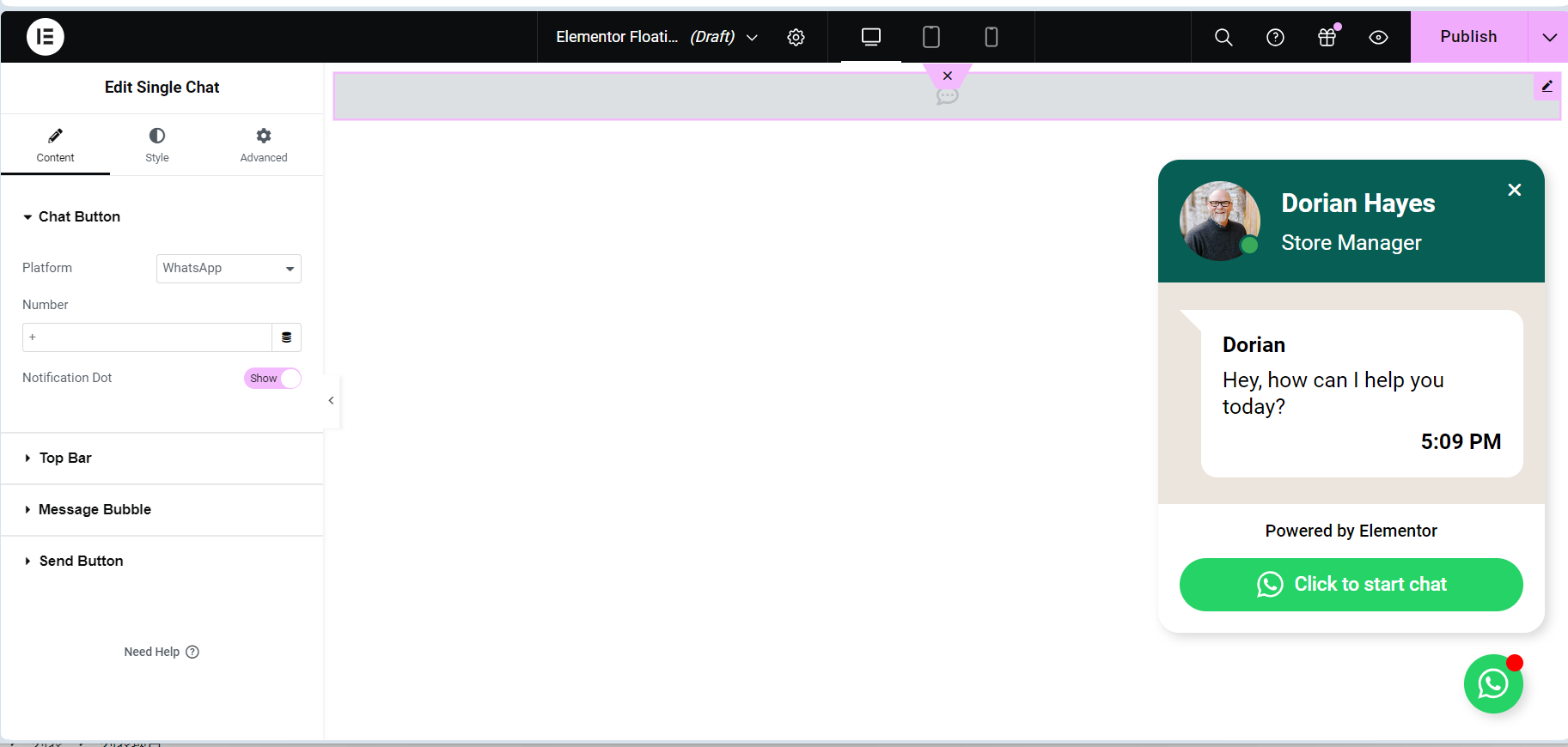This screenshot has width=1568, height=747.
Task: Expand the Top Bar section
Action: (x=65, y=459)
